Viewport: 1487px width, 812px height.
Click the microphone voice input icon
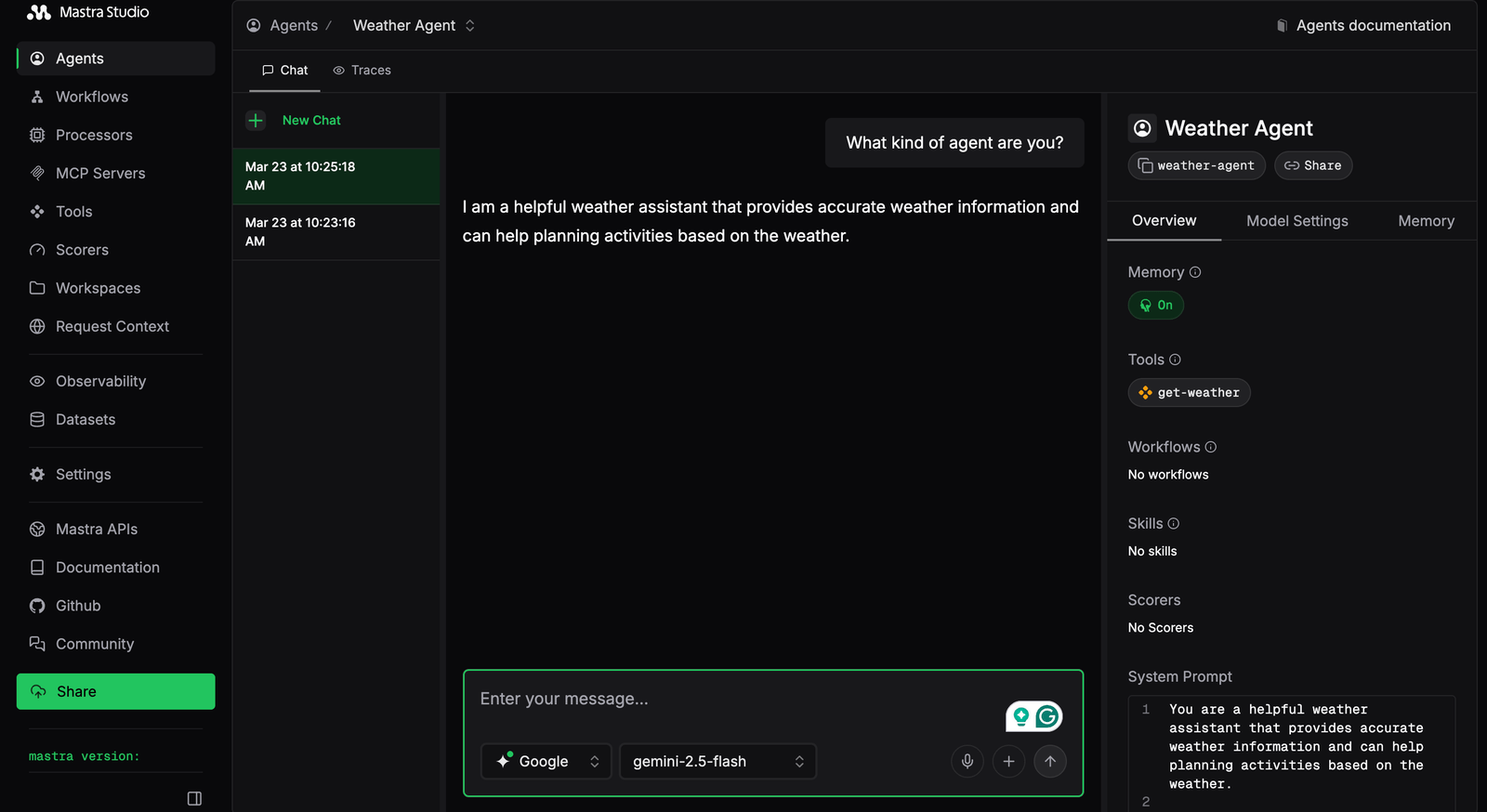(967, 761)
